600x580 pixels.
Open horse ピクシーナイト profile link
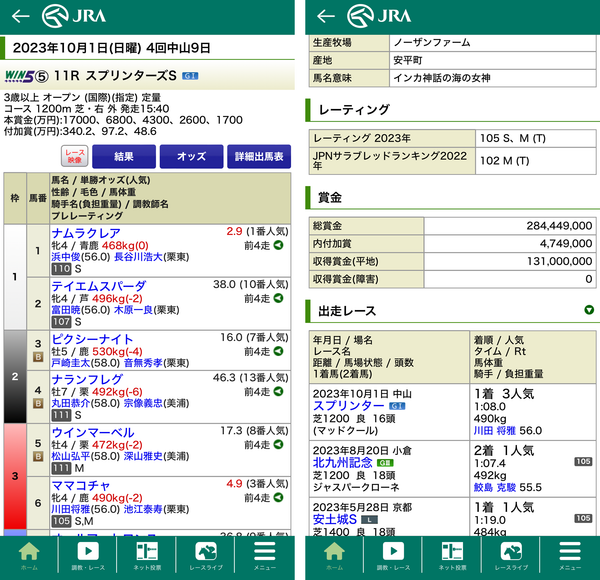(92, 339)
